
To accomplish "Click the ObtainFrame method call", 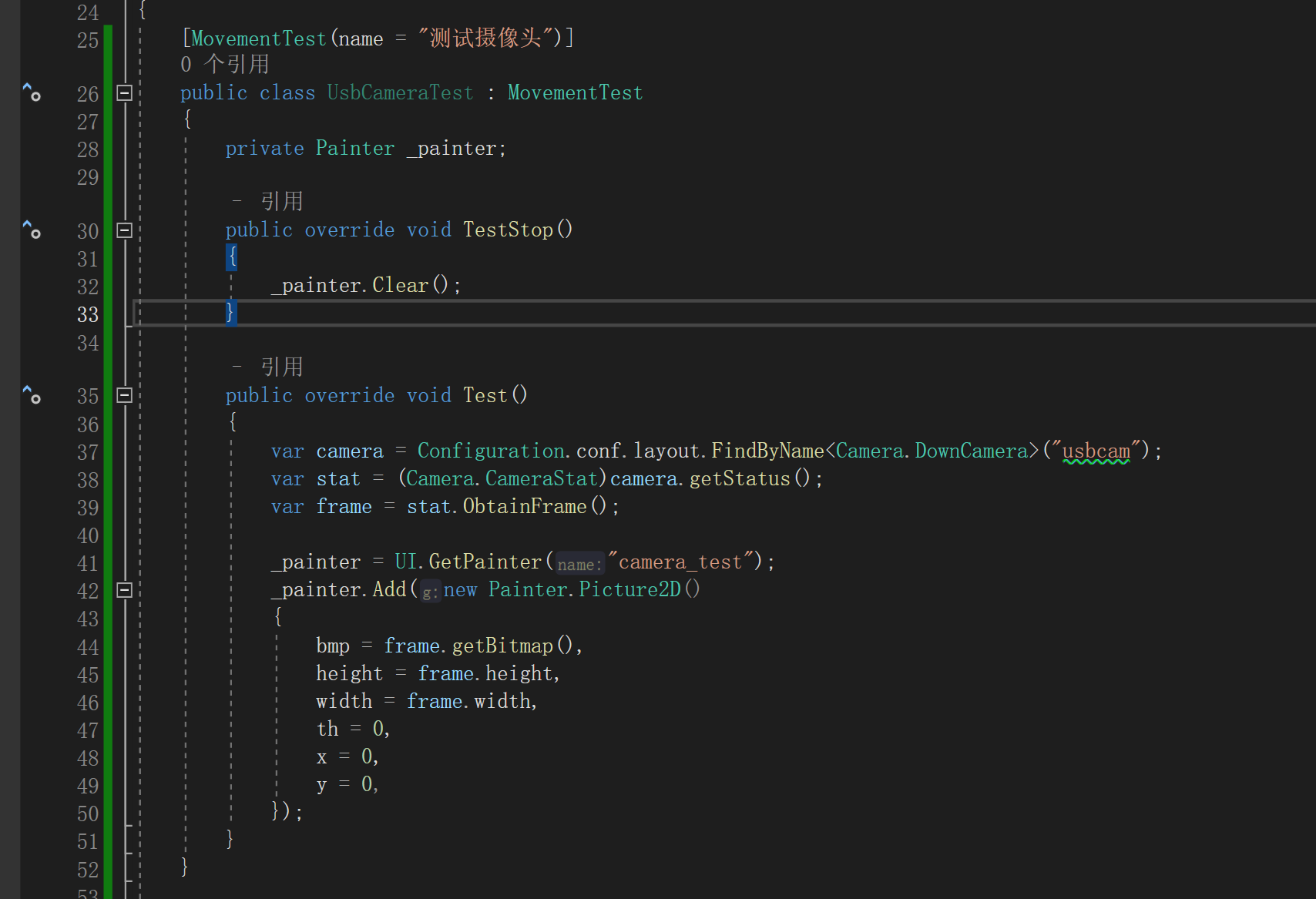I will [x=525, y=507].
